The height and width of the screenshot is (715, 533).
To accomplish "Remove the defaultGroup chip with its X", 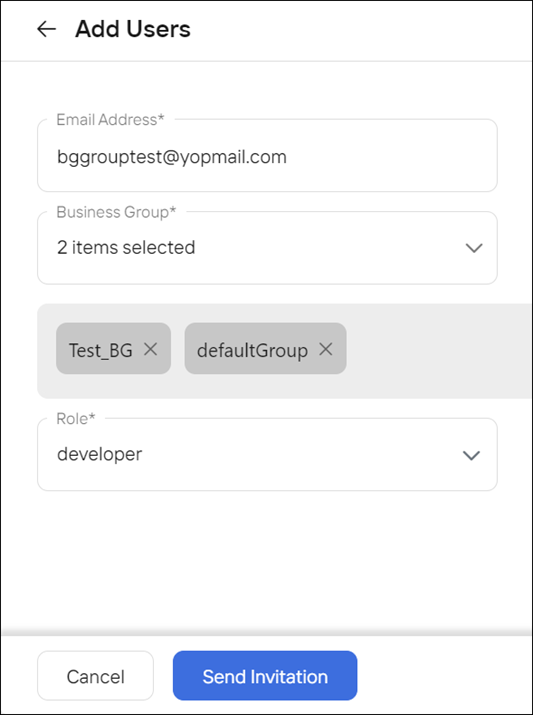I will coord(326,349).
